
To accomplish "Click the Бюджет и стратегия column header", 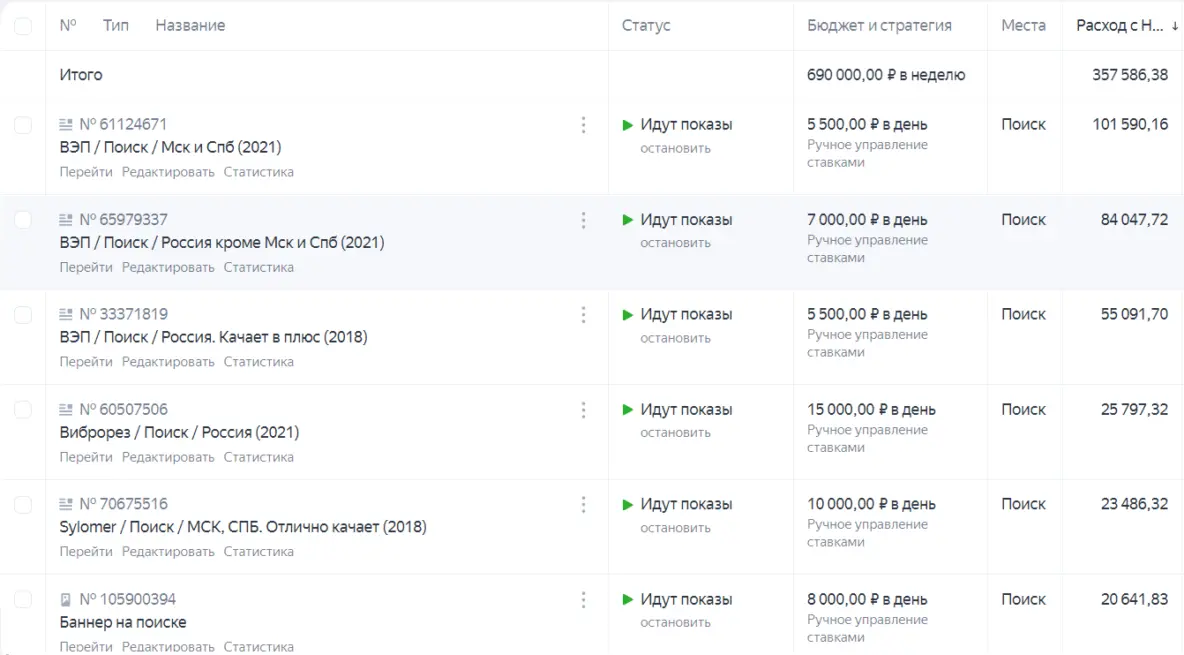I will point(879,26).
